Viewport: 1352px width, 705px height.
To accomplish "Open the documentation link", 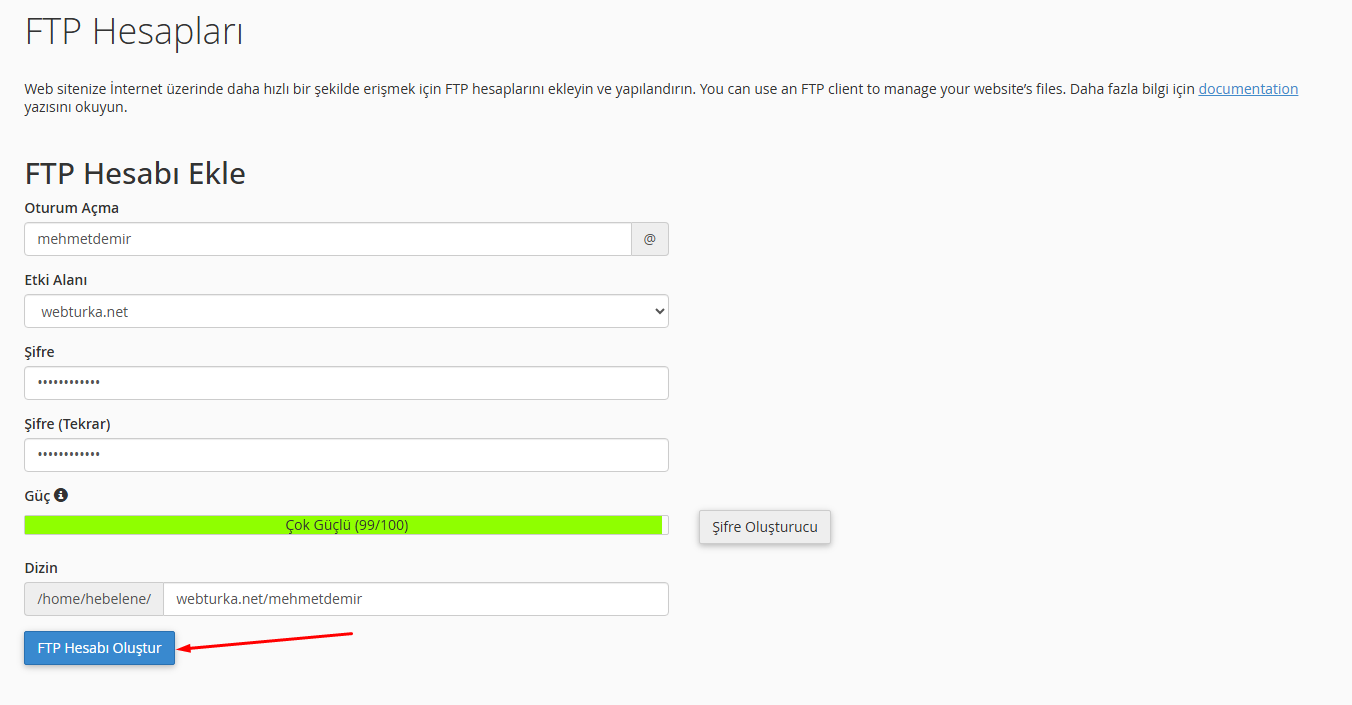I will coord(1248,89).
